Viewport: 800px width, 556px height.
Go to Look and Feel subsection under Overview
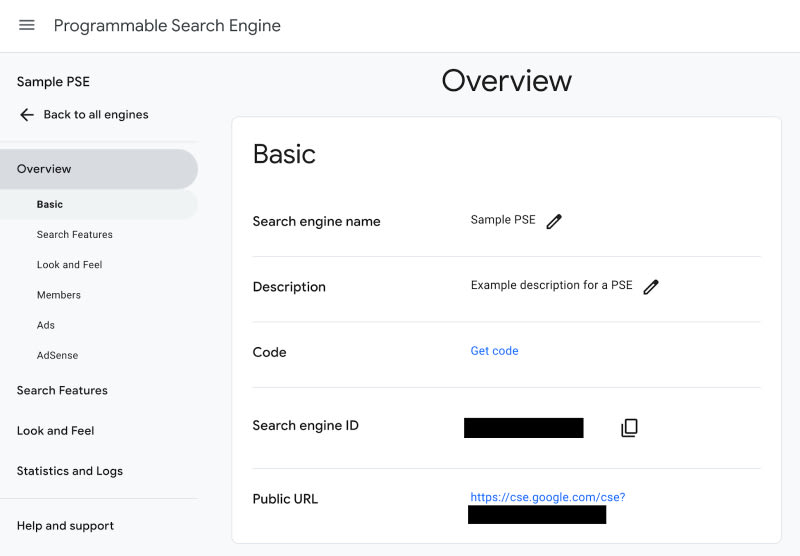click(x=70, y=265)
